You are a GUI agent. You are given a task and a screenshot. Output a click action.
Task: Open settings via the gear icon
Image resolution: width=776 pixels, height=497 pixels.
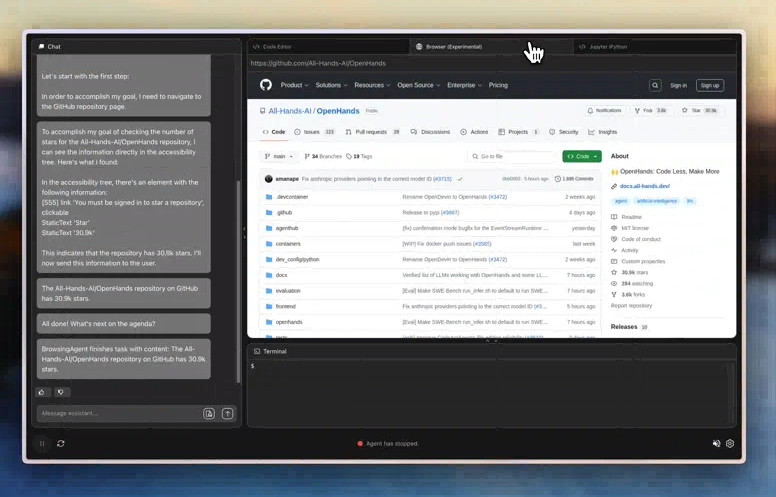(x=730, y=443)
